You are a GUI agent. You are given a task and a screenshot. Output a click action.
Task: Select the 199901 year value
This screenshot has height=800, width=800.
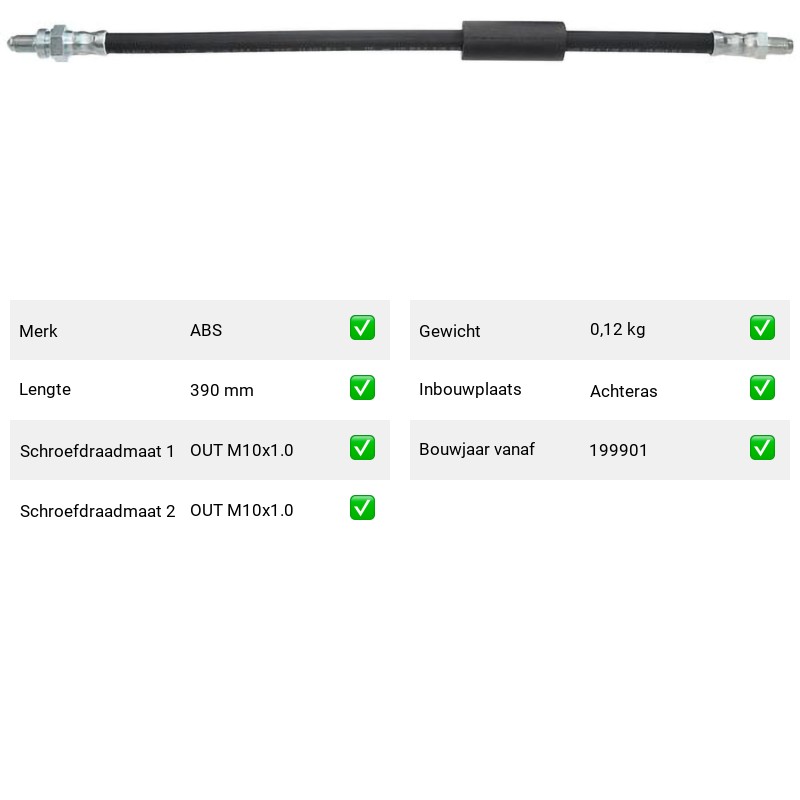pos(618,450)
